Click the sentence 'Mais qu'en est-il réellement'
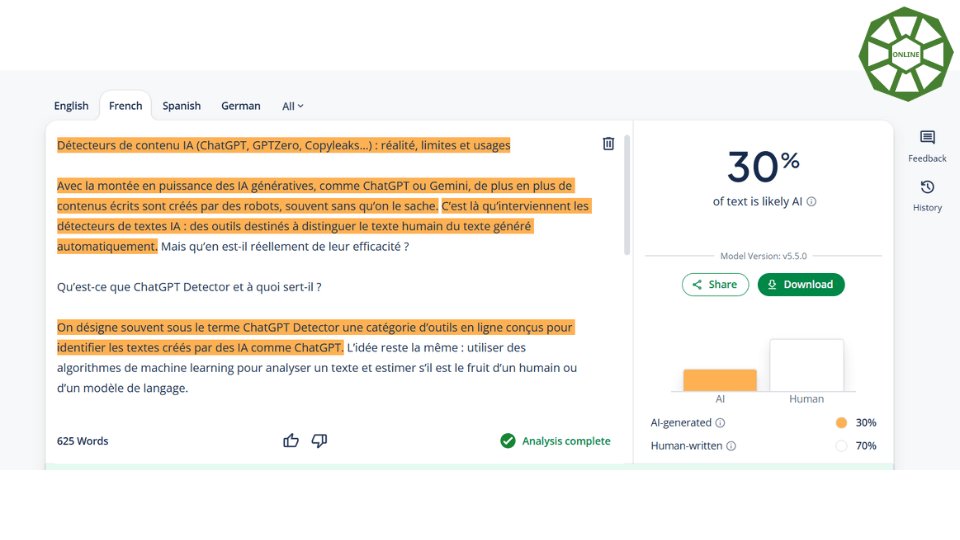 point(285,246)
